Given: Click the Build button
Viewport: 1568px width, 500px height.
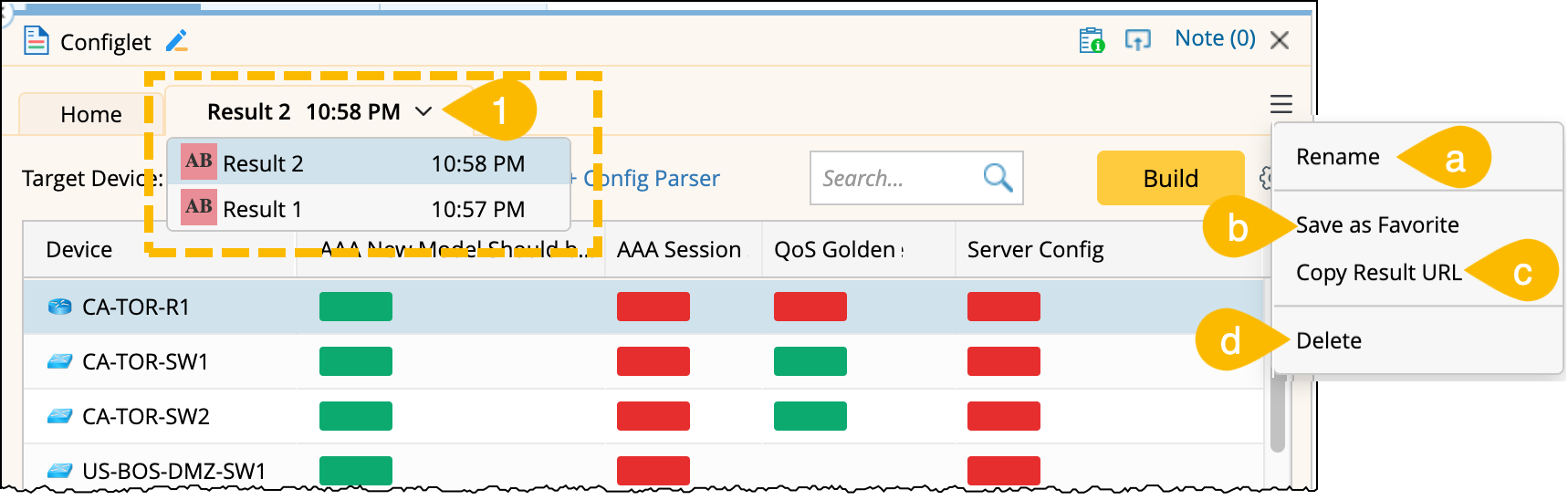Looking at the screenshot, I should click(1170, 178).
